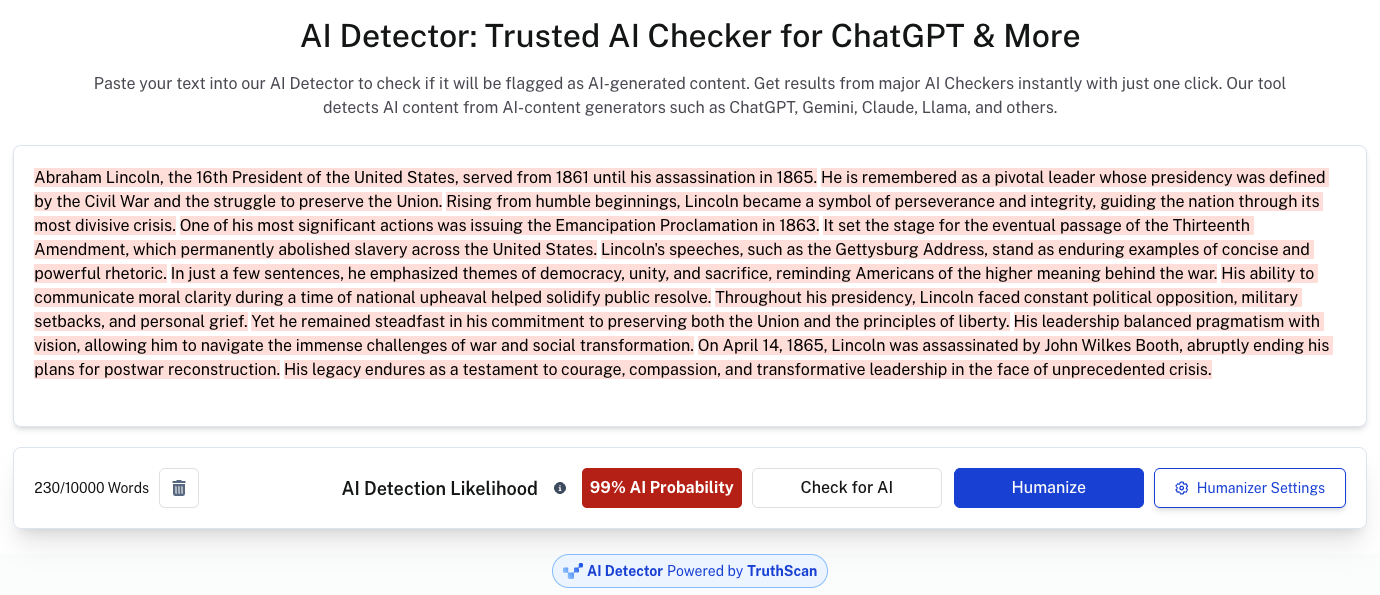Click the trash icon to clear text
The image size is (1380, 595).
[179, 488]
